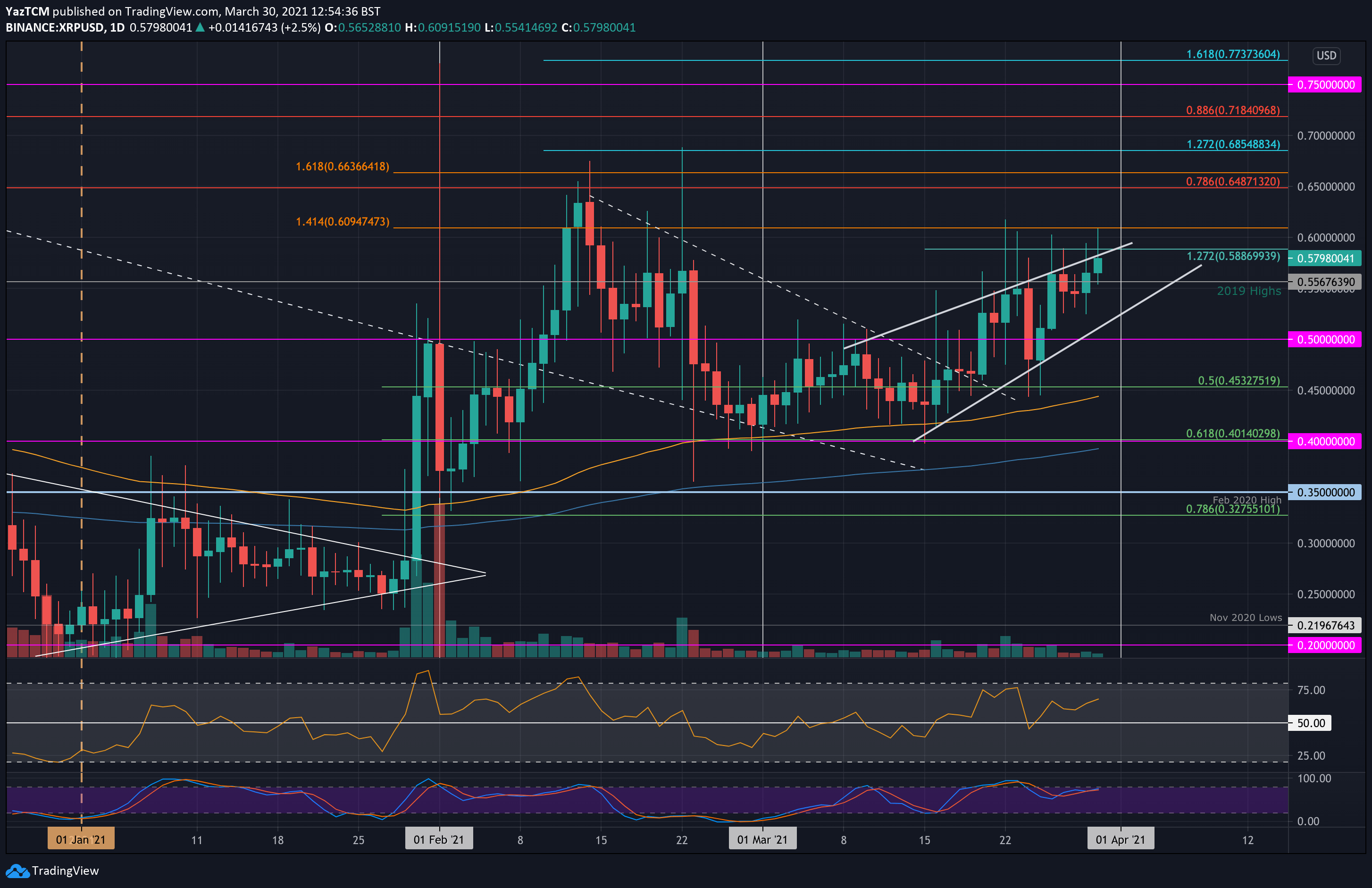The width and height of the screenshot is (1372, 888).
Task: Click the 0.786(0.32755101) Fibonacci label
Action: 1232,509
